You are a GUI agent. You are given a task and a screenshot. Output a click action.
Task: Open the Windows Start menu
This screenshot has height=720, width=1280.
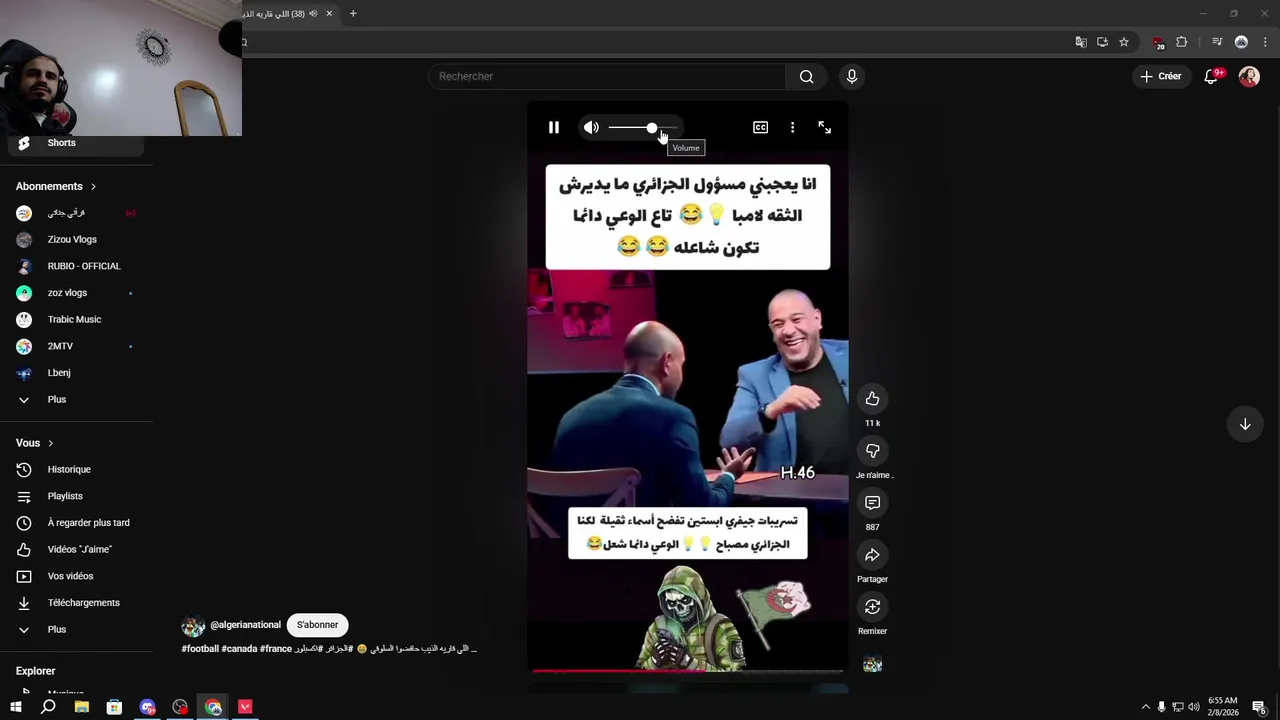(x=16, y=707)
